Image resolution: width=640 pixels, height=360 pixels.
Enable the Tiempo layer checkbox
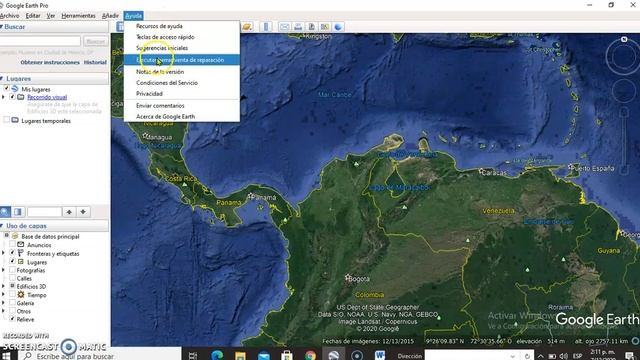(x=12, y=294)
